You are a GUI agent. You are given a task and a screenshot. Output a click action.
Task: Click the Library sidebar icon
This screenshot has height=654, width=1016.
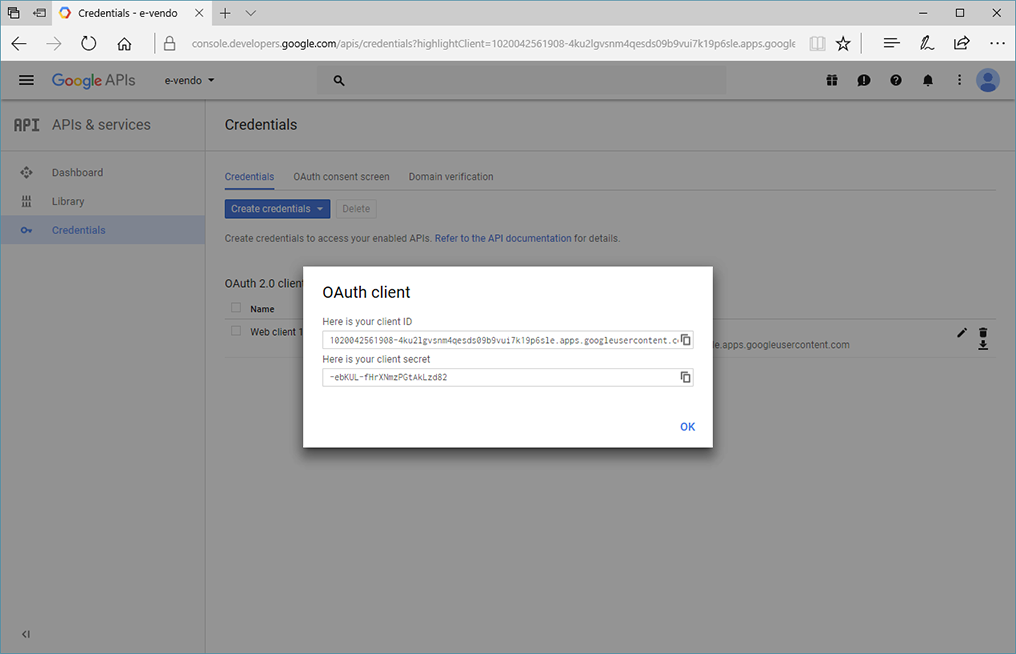click(26, 202)
